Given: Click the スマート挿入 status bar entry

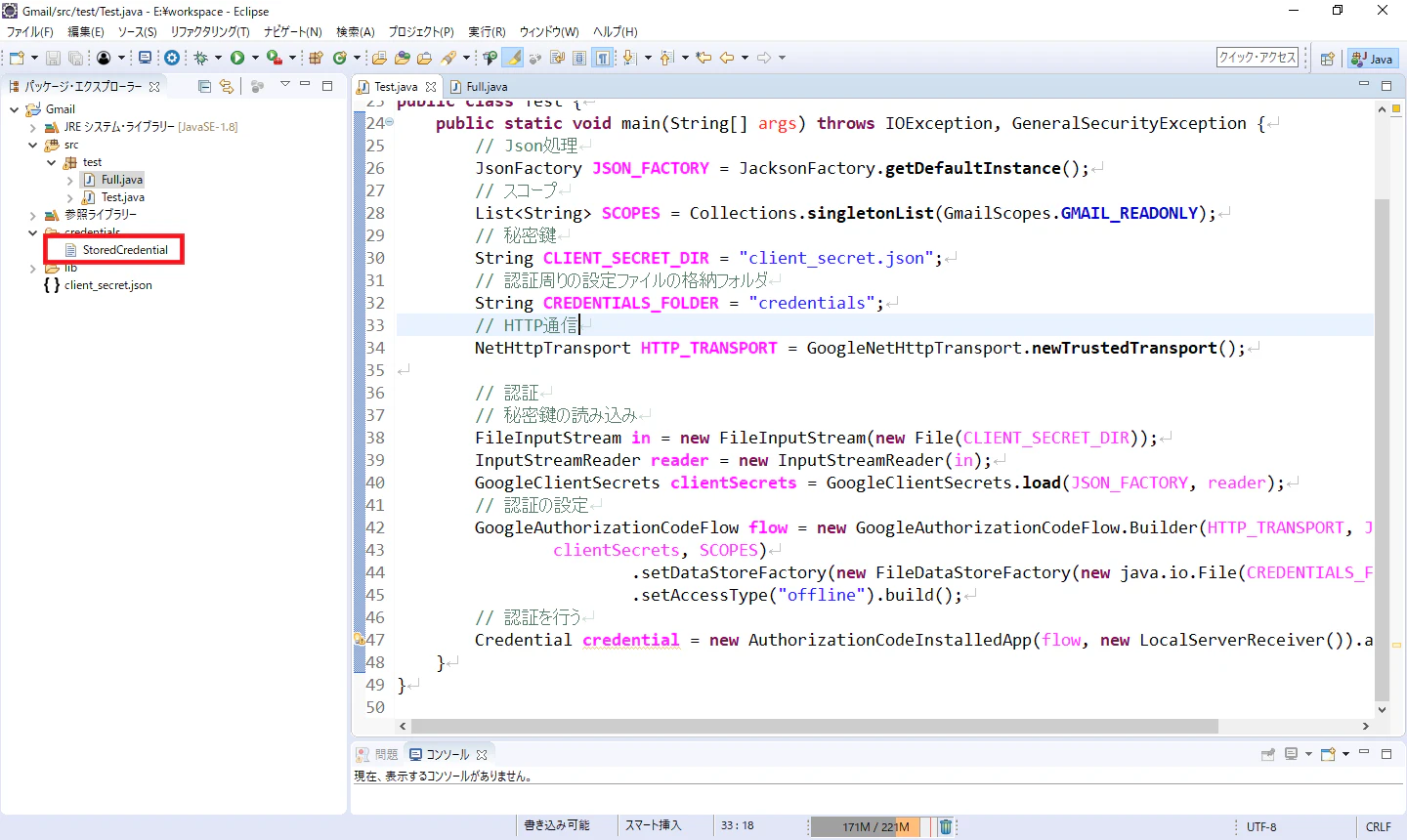Looking at the screenshot, I should tap(653, 826).
